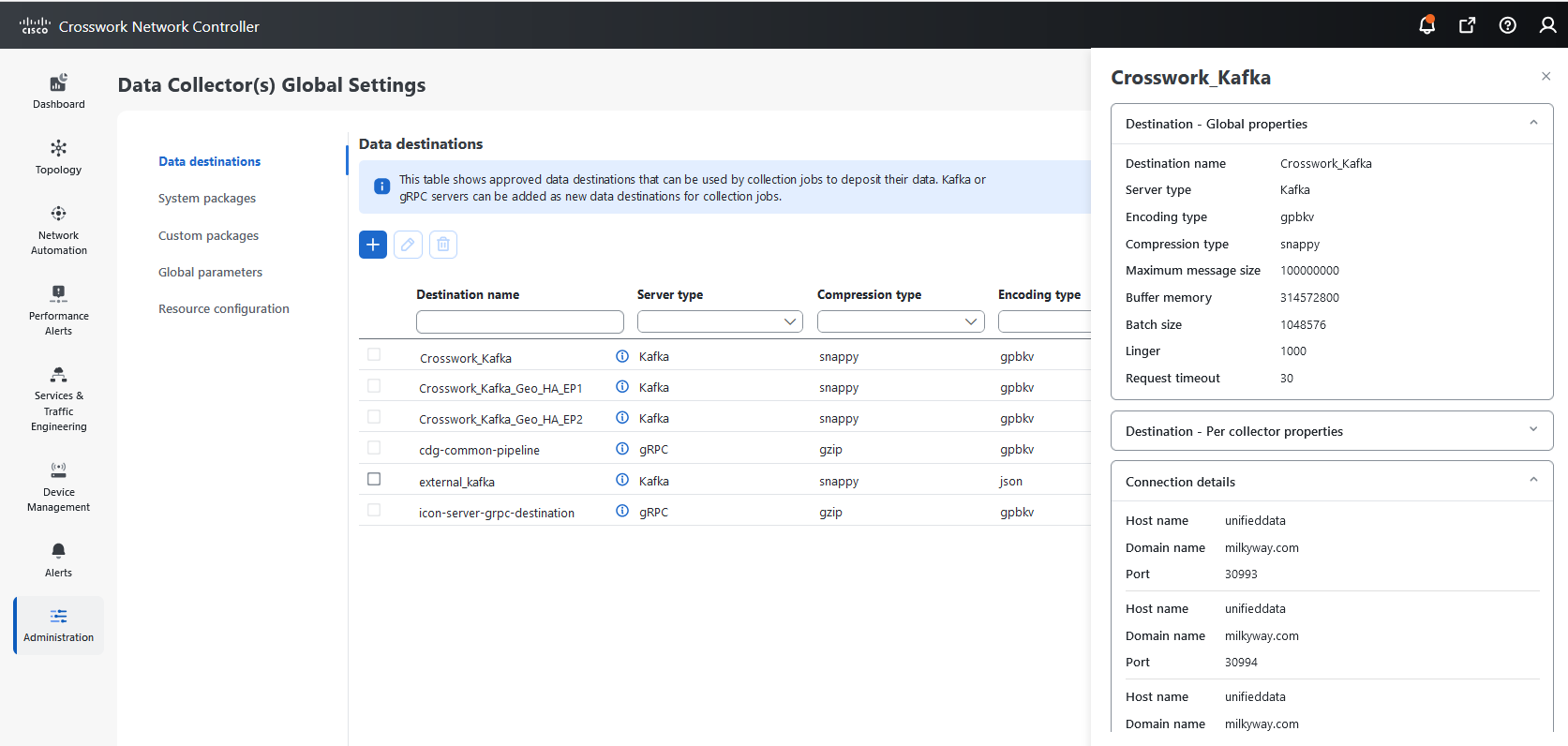Click the port value 30993
1568x746 pixels.
pos(1241,574)
